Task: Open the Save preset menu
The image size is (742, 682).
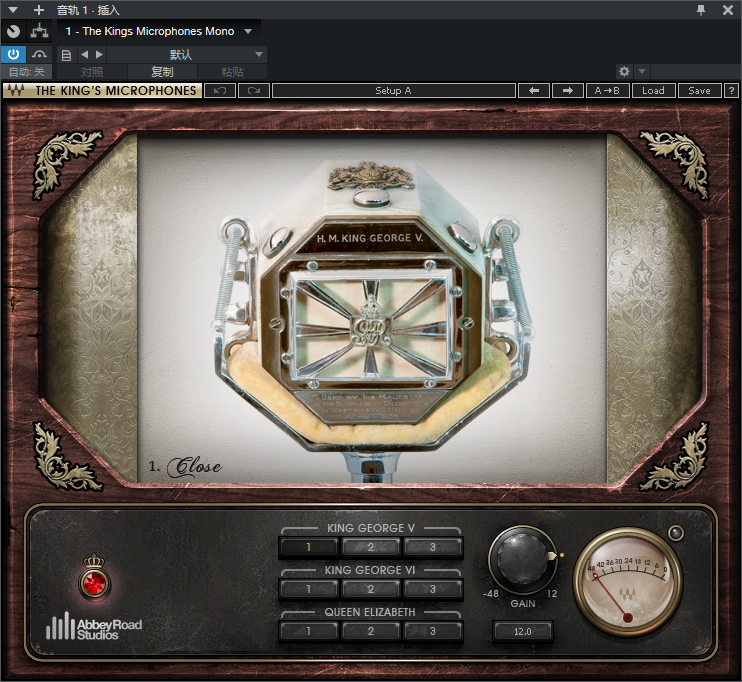Action: [699, 90]
